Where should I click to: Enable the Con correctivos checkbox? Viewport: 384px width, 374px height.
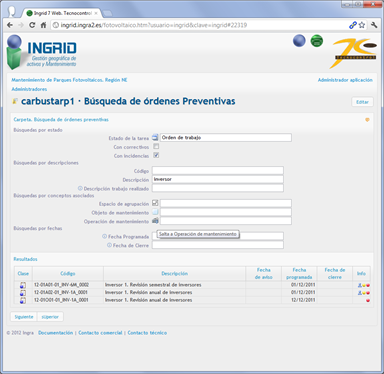coord(156,146)
